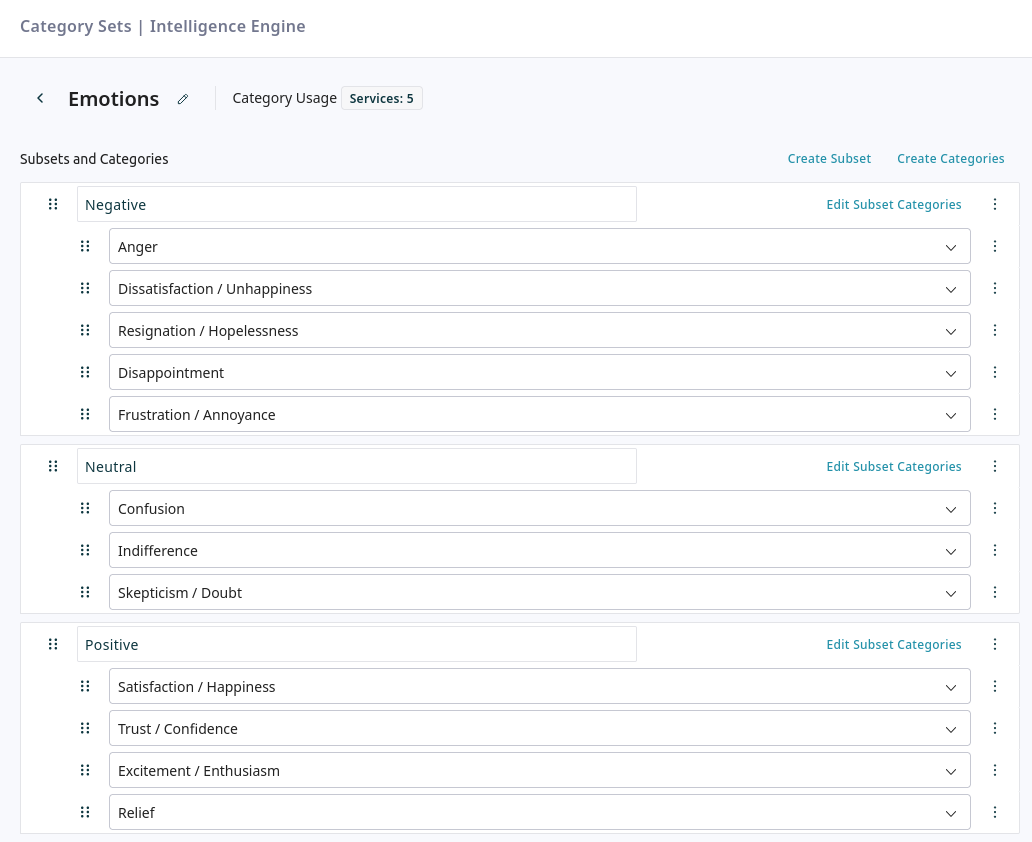1032x842 pixels.
Task: Click the pencil icon to rename Emotions
Action: click(183, 99)
